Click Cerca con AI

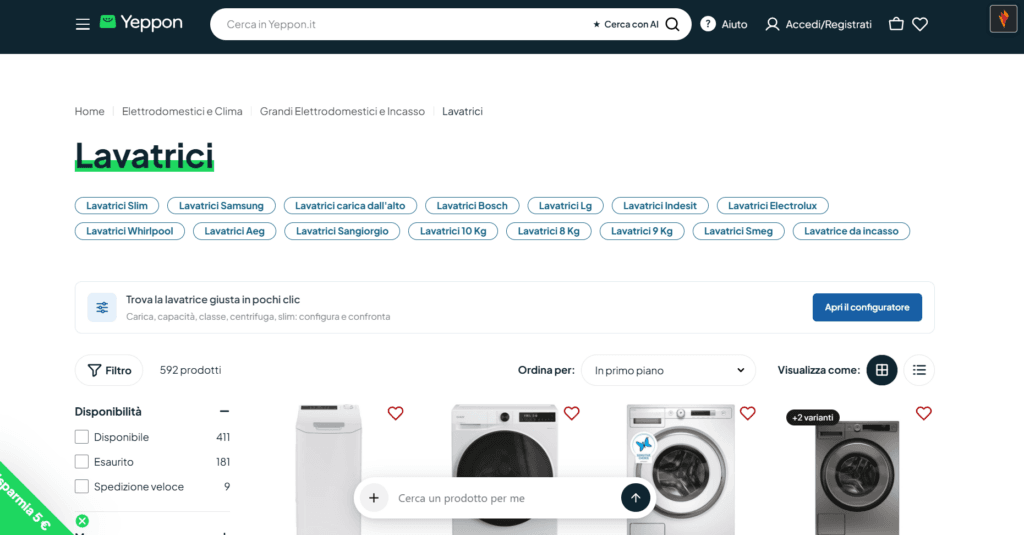(626, 24)
